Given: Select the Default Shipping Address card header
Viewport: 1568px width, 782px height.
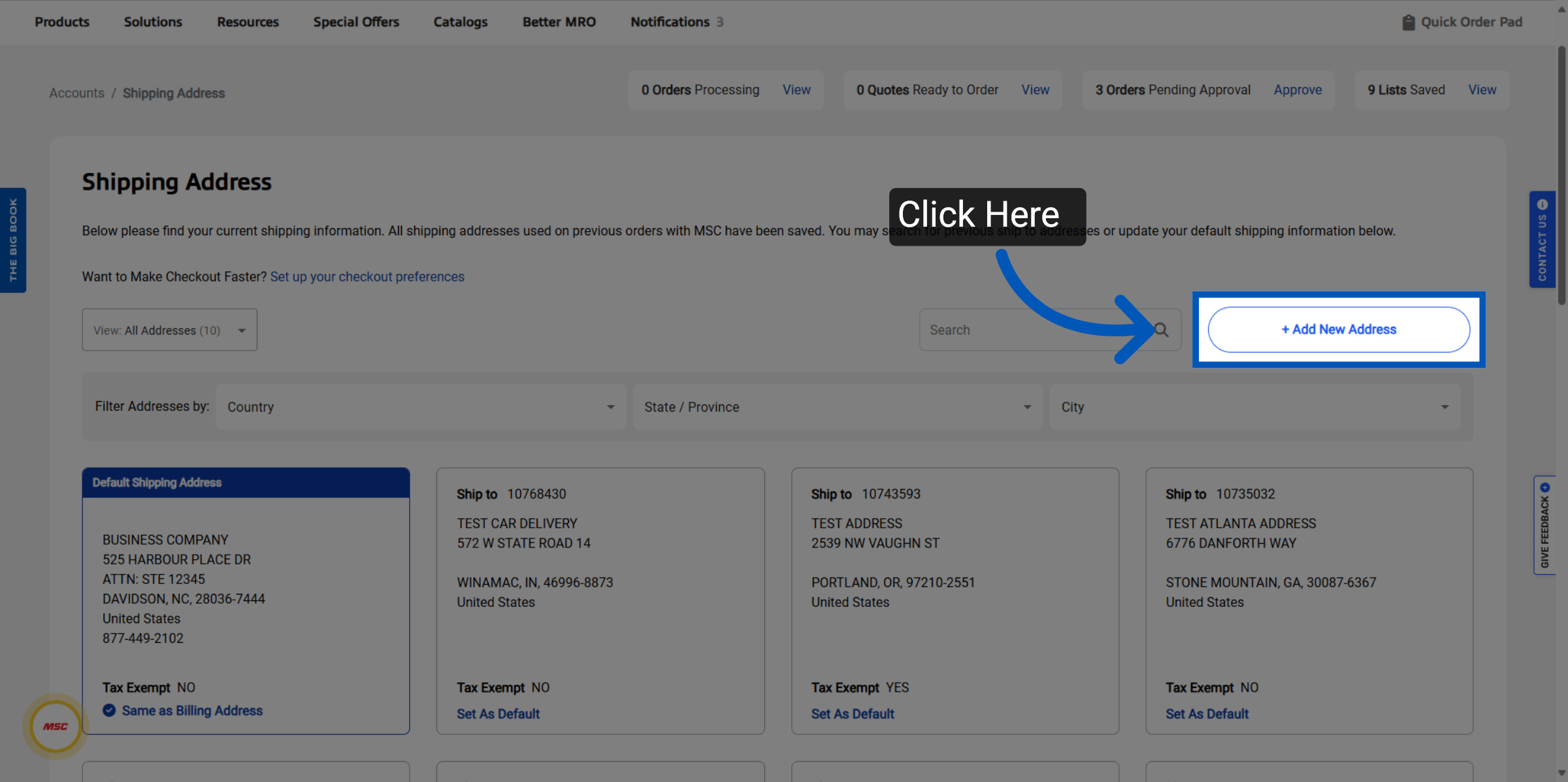Looking at the screenshot, I should point(246,482).
